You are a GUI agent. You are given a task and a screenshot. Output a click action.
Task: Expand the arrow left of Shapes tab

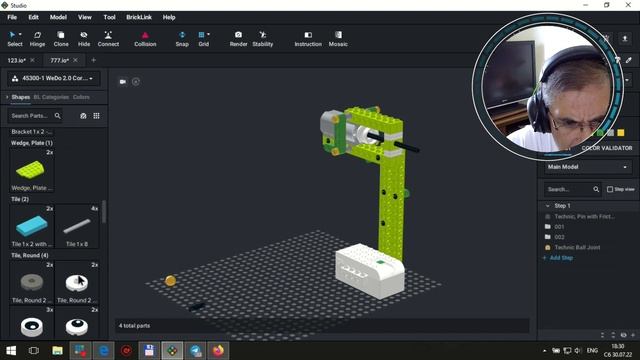7,97
